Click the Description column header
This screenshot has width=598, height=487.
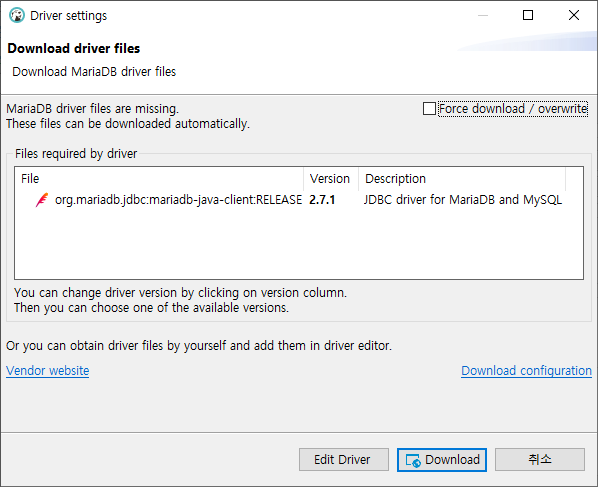coord(462,179)
